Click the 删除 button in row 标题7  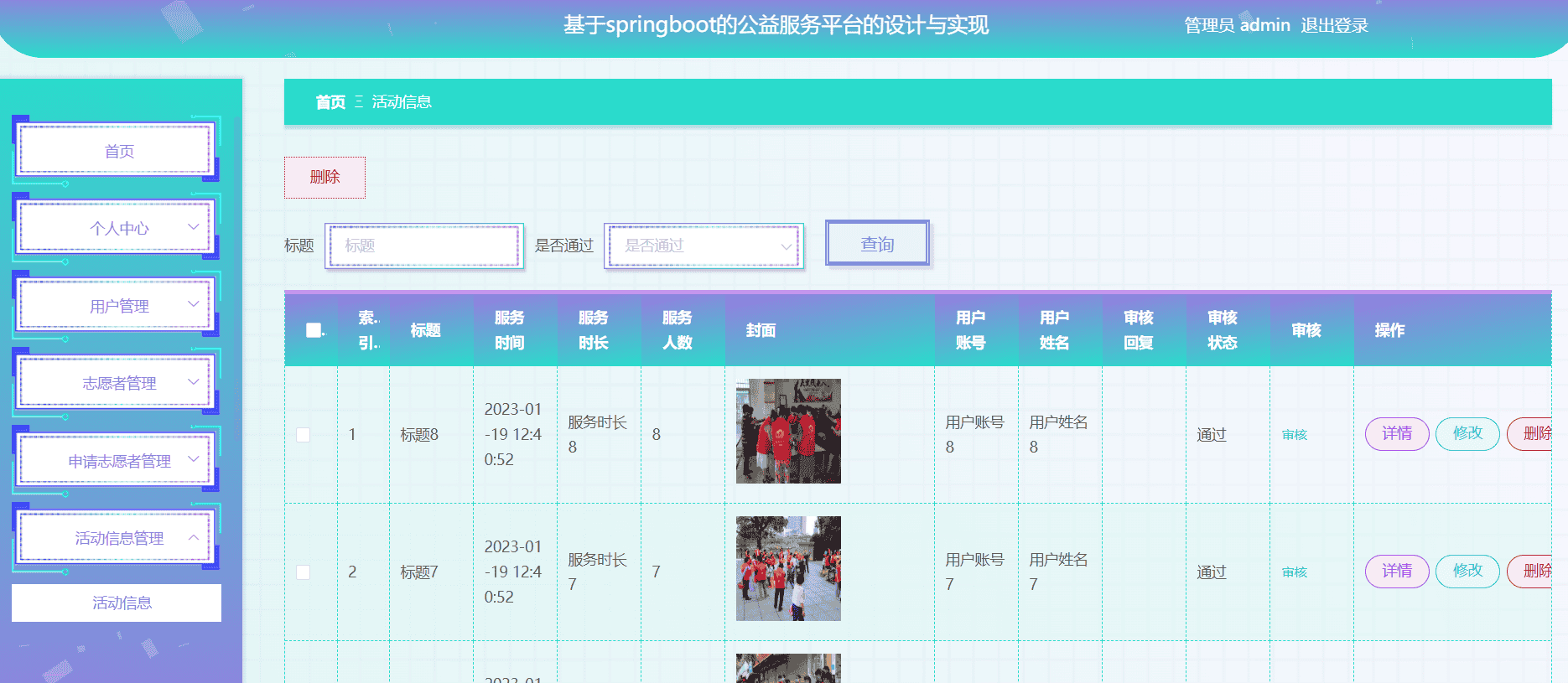pyautogui.click(x=1531, y=572)
